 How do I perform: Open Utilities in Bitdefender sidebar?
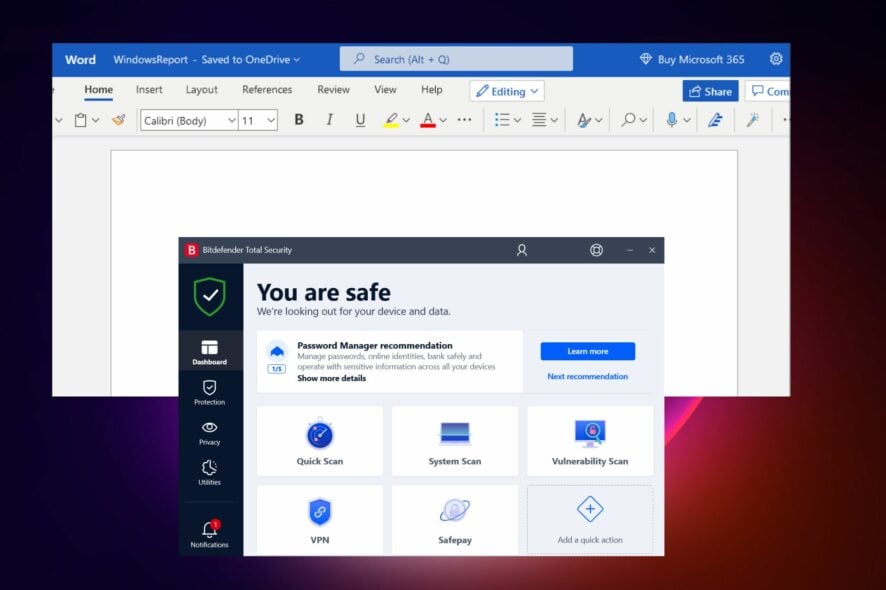coord(210,472)
